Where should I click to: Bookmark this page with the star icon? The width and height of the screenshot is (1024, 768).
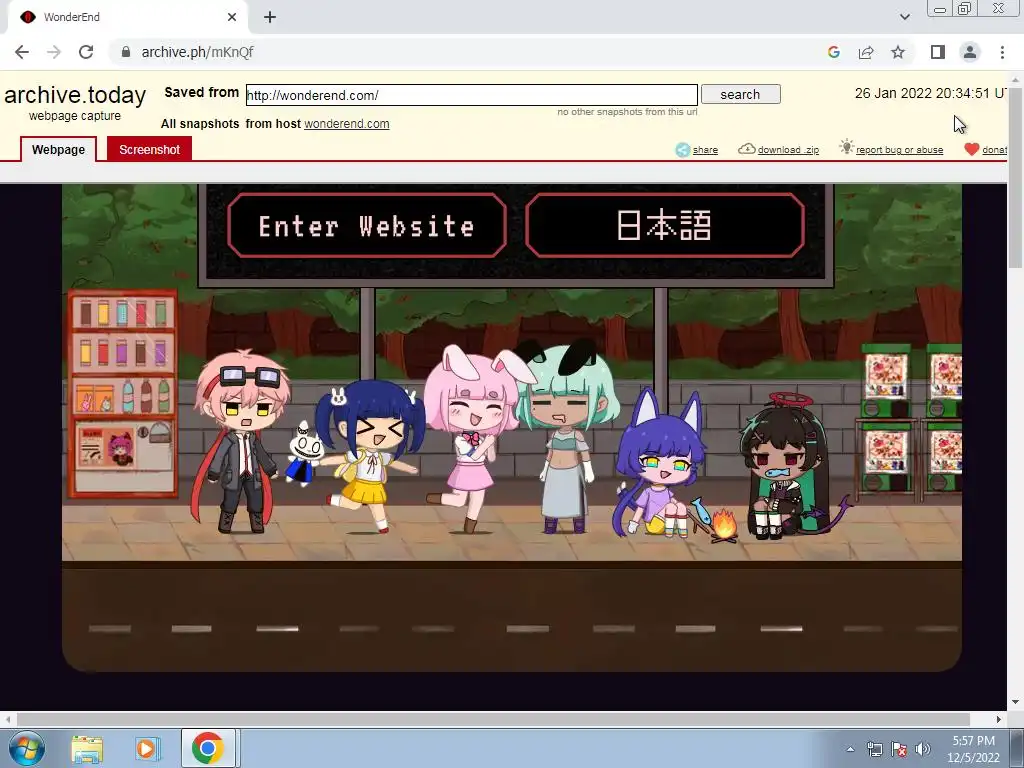coord(898,52)
